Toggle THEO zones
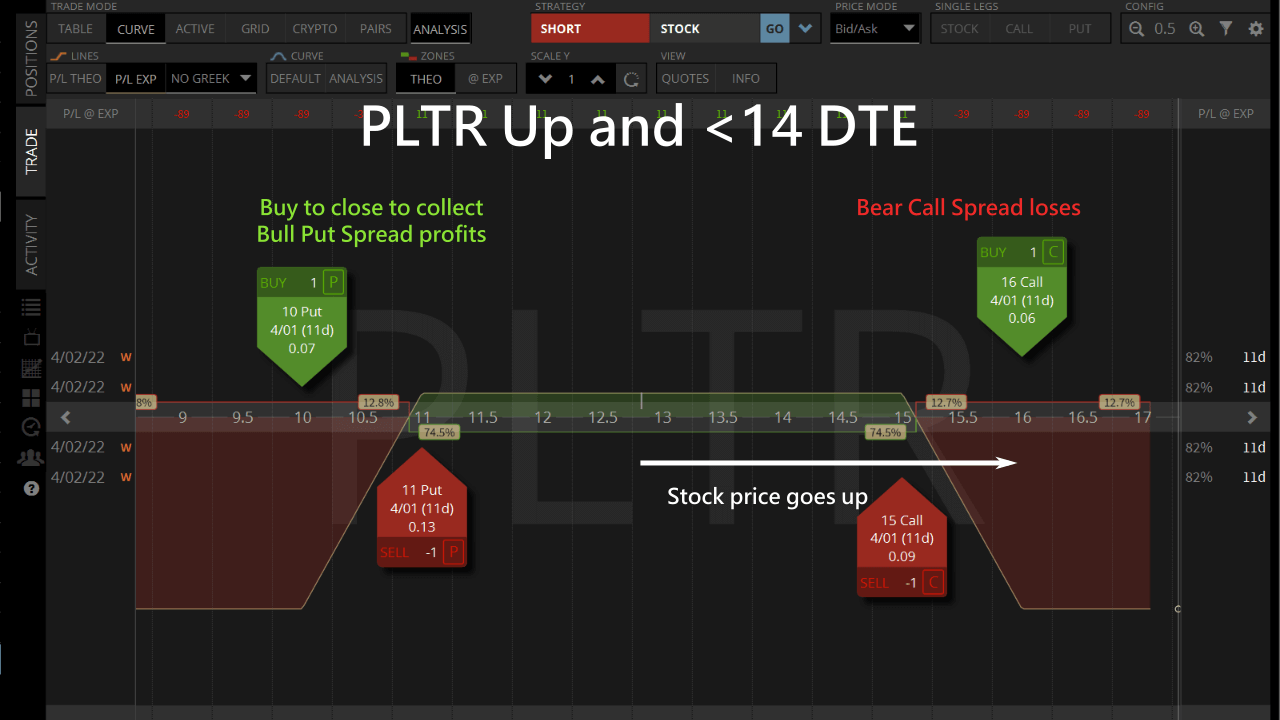Image resolution: width=1280 pixels, height=720 pixels. [x=426, y=78]
